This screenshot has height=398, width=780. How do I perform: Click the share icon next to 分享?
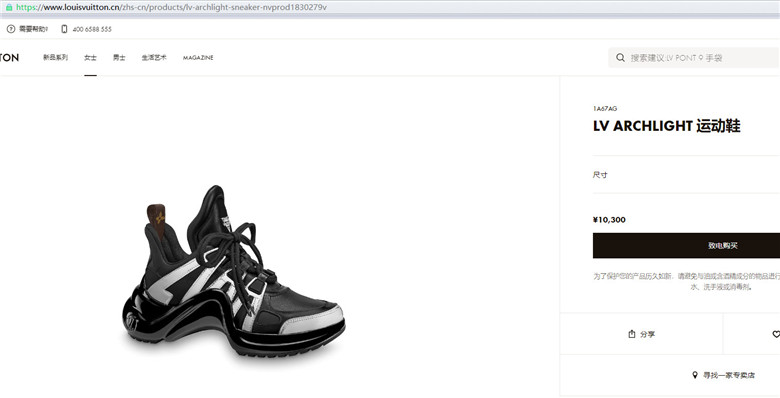click(632, 334)
